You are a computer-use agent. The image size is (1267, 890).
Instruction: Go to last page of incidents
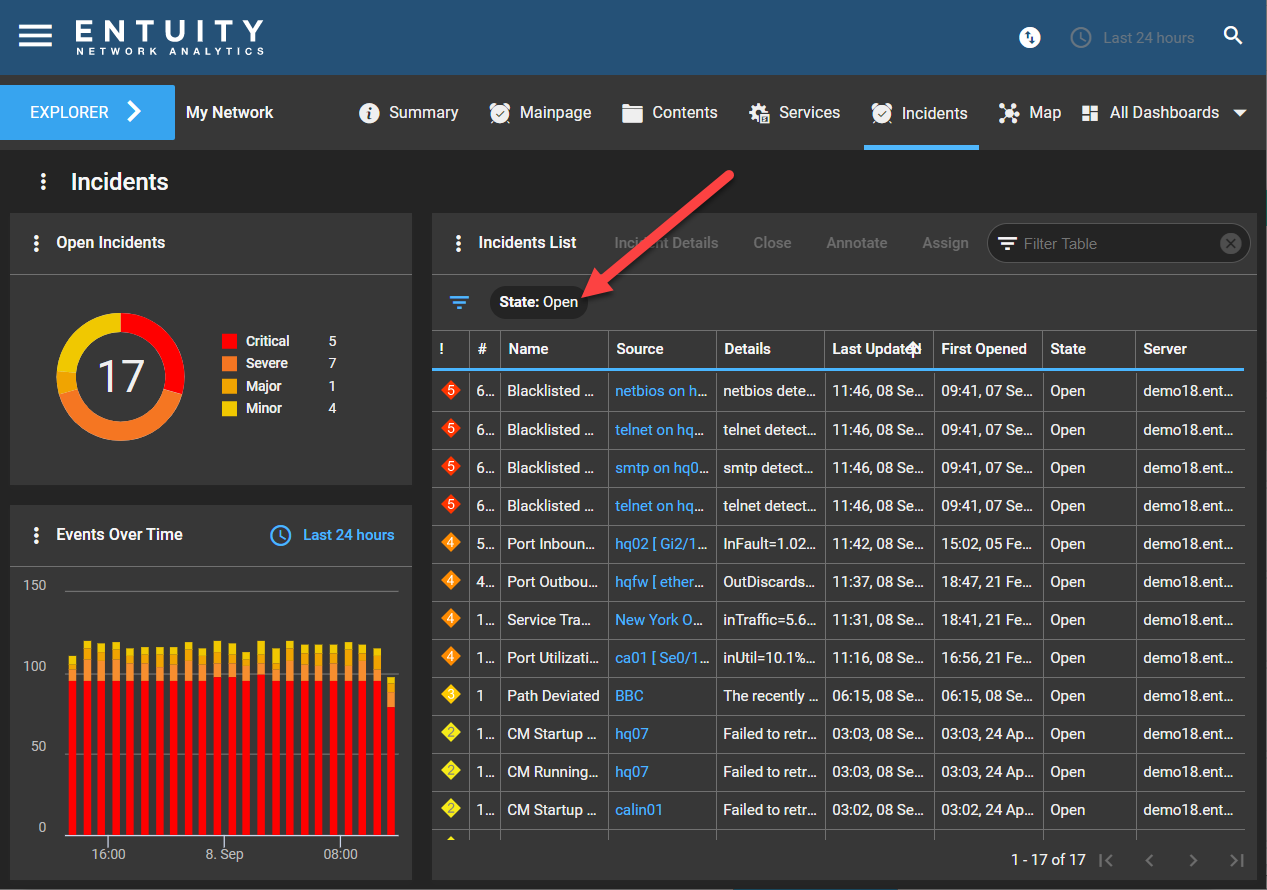click(1237, 860)
